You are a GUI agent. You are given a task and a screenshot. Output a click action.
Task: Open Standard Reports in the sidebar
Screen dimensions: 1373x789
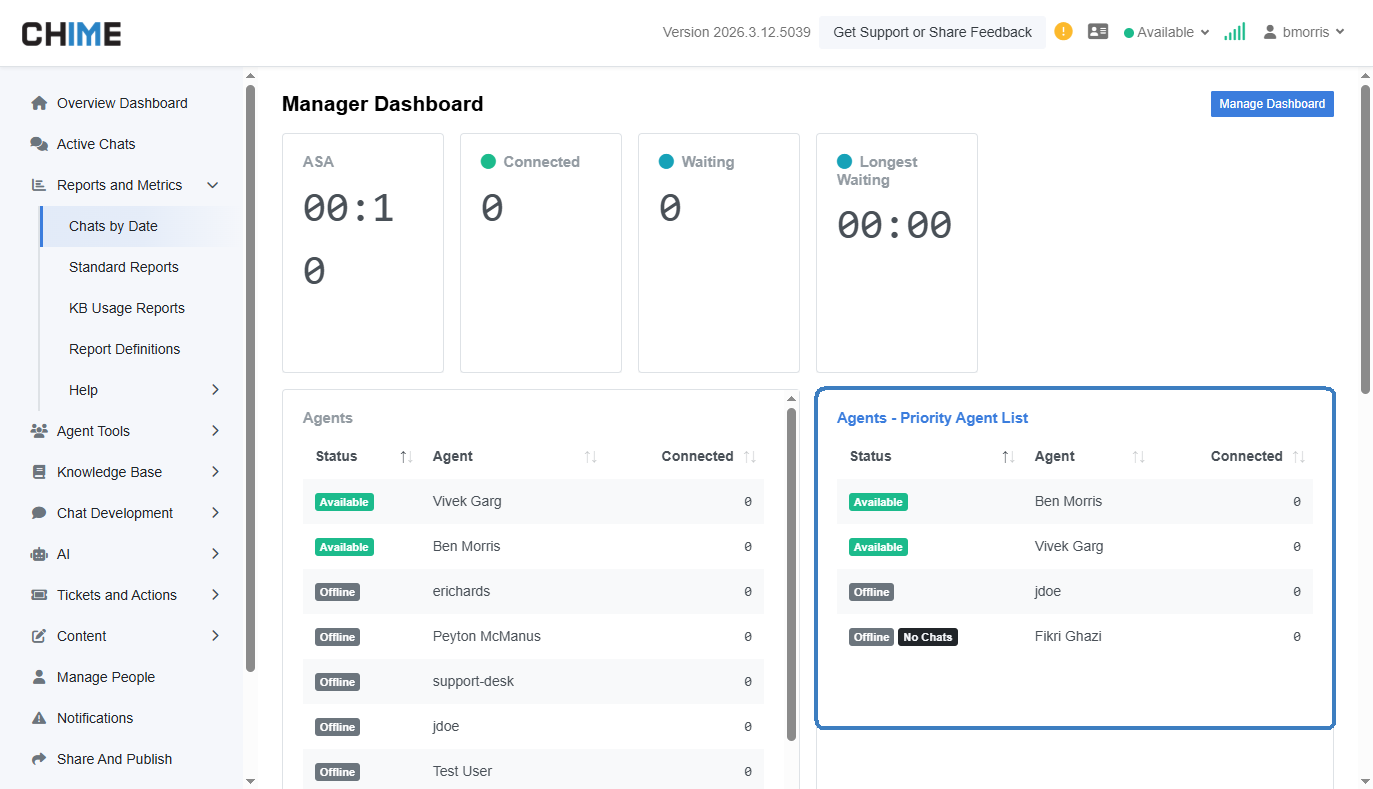[124, 267]
